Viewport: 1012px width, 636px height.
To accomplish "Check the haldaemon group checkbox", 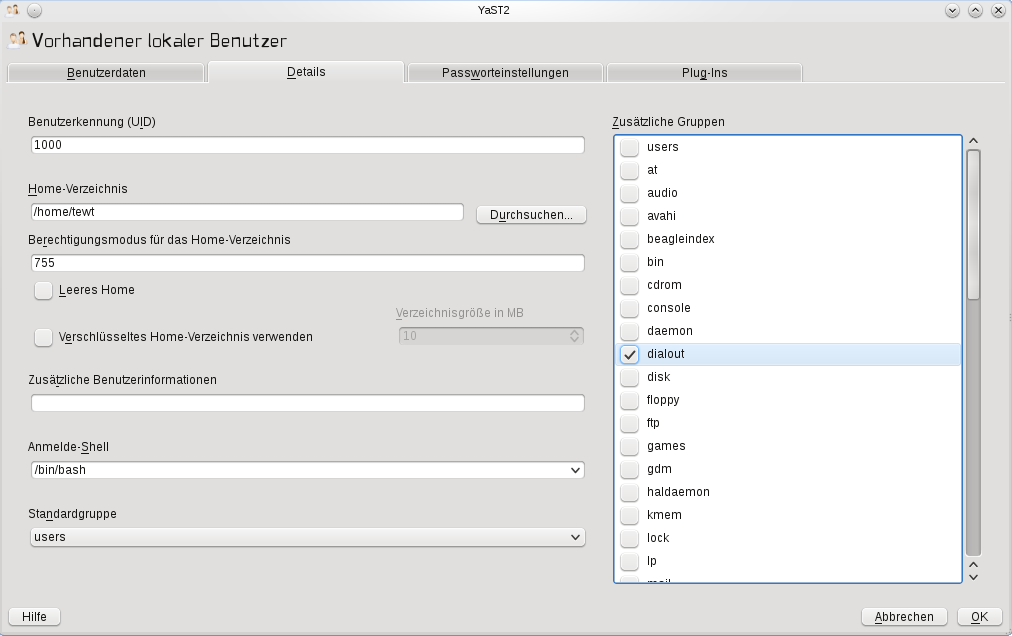I will 629,492.
